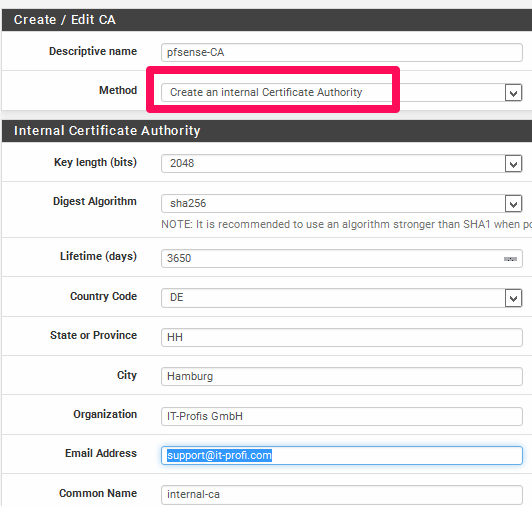Image resolution: width=532 pixels, height=506 pixels.
Task: Click the Create / Edit CA heading
Action: pos(64,20)
